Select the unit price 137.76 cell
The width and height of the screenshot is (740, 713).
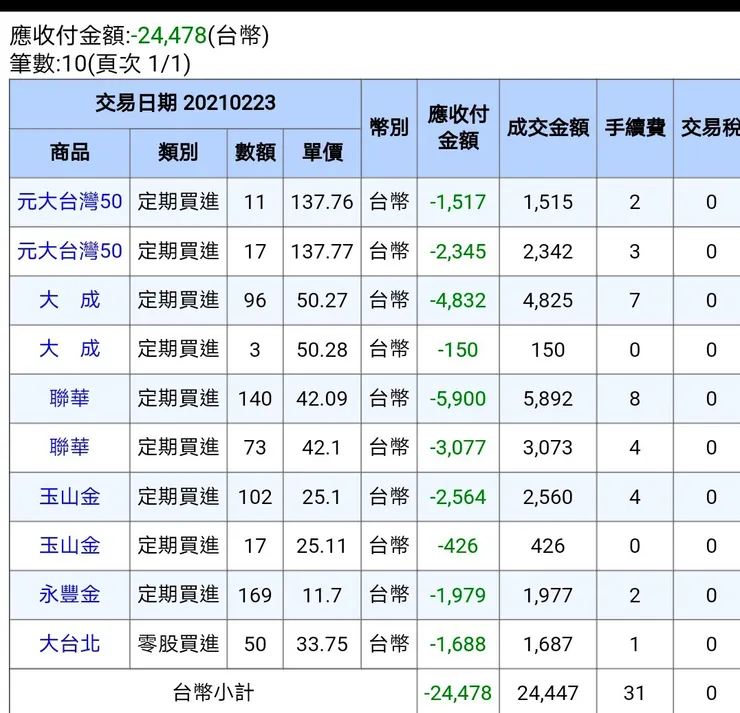322,202
